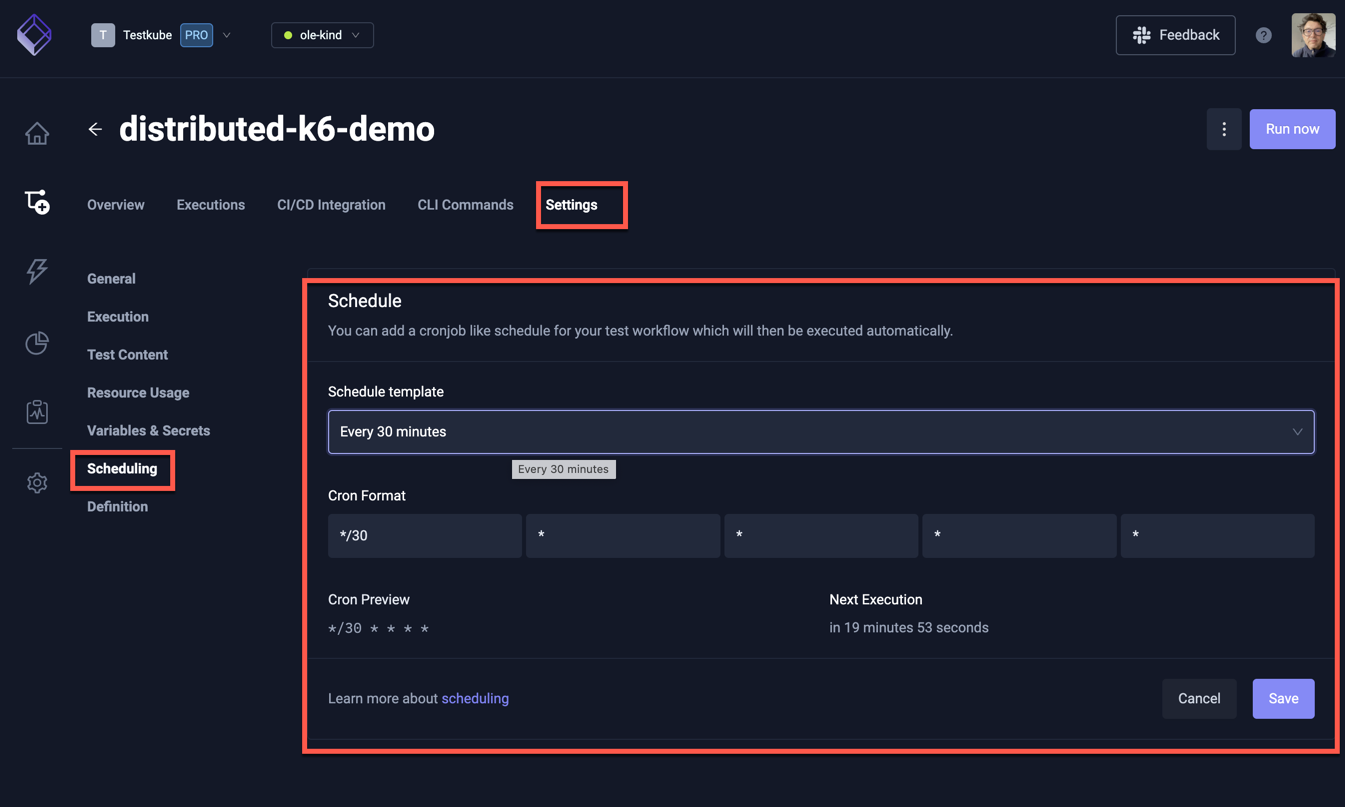Open the lightning bolt triggers icon
The height and width of the screenshot is (807, 1345).
pyautogui.click(x=37, y=271)
